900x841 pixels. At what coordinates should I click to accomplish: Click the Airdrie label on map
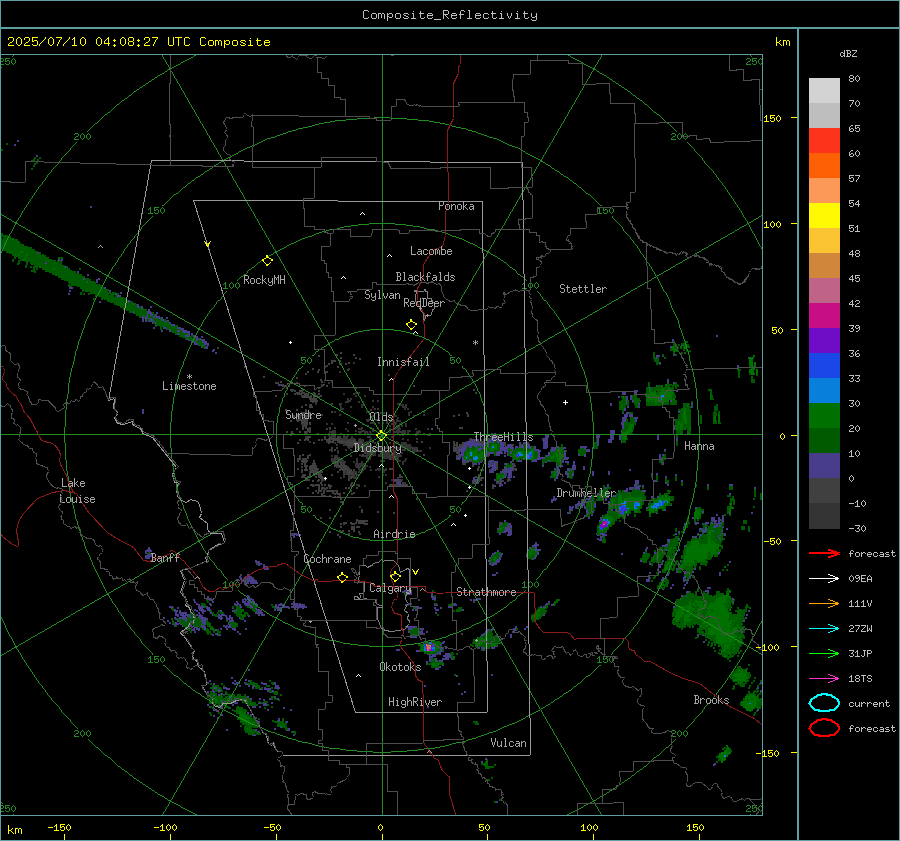(x=394, y=534)
